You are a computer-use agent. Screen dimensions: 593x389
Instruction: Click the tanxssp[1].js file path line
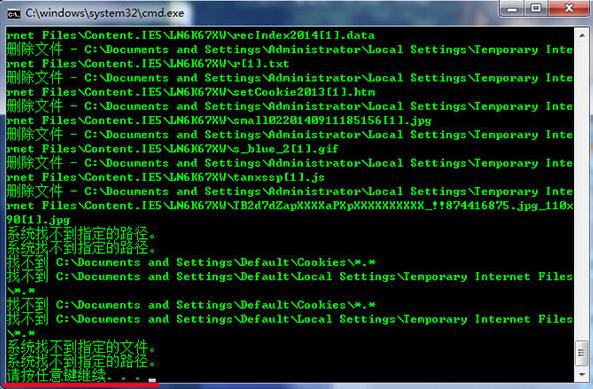(165, 177)
